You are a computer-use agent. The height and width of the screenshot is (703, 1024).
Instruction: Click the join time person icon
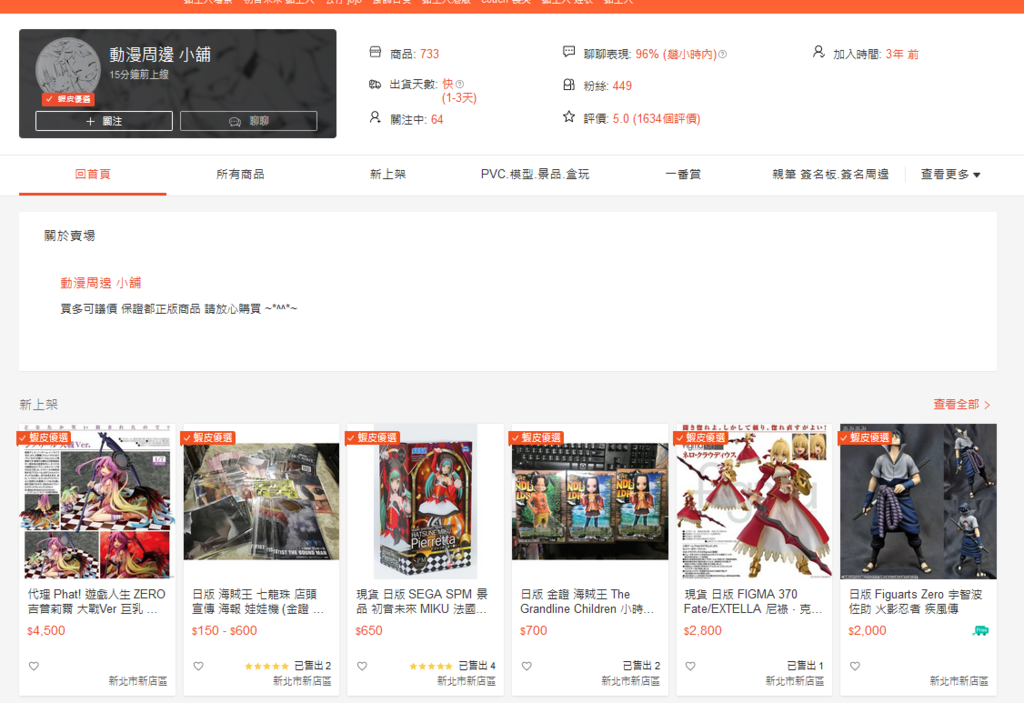pyautogui.click(x=818, y=52)
